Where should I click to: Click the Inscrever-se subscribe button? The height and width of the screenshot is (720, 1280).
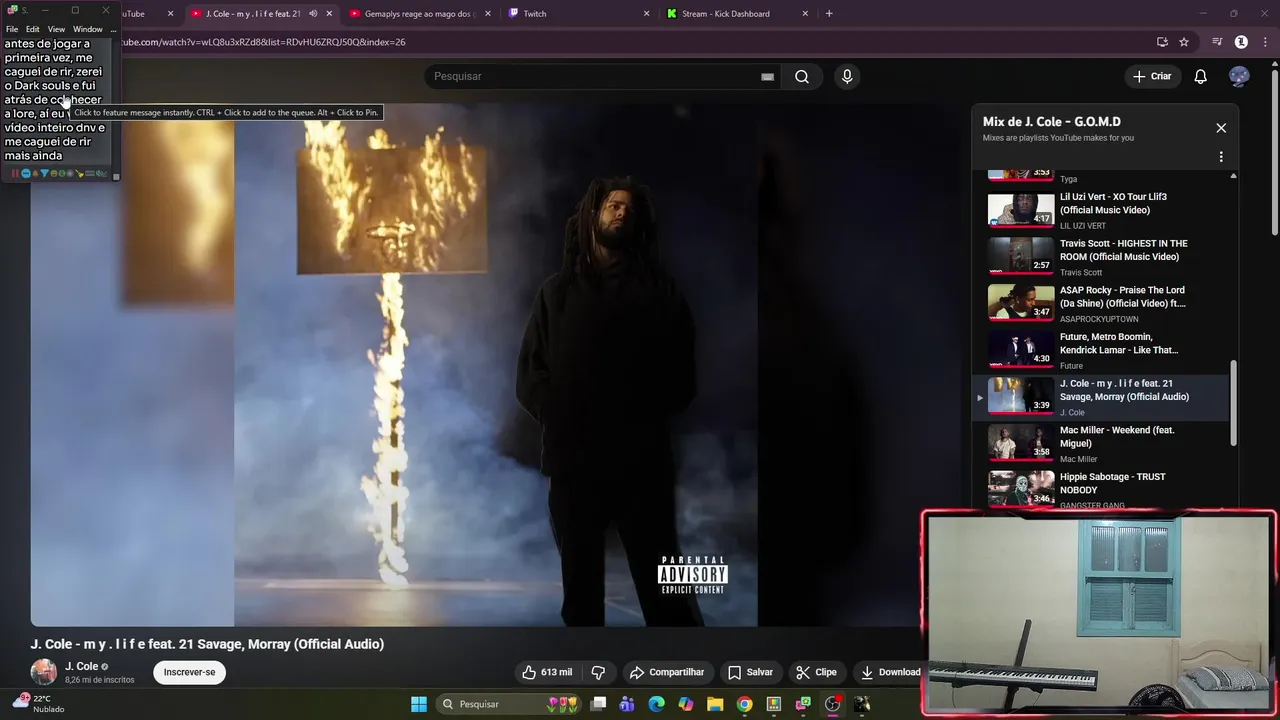click(189, 672)
